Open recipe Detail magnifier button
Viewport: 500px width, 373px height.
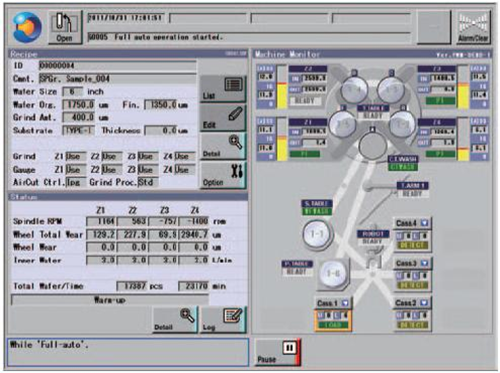(x=223, y=146)
